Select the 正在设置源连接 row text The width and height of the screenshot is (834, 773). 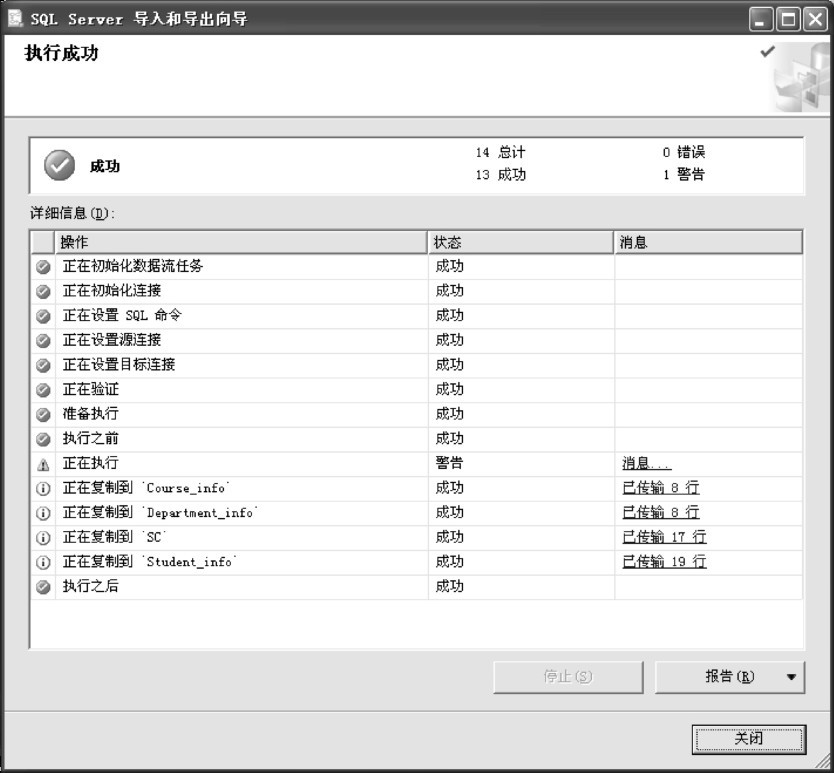click(112, 339)
